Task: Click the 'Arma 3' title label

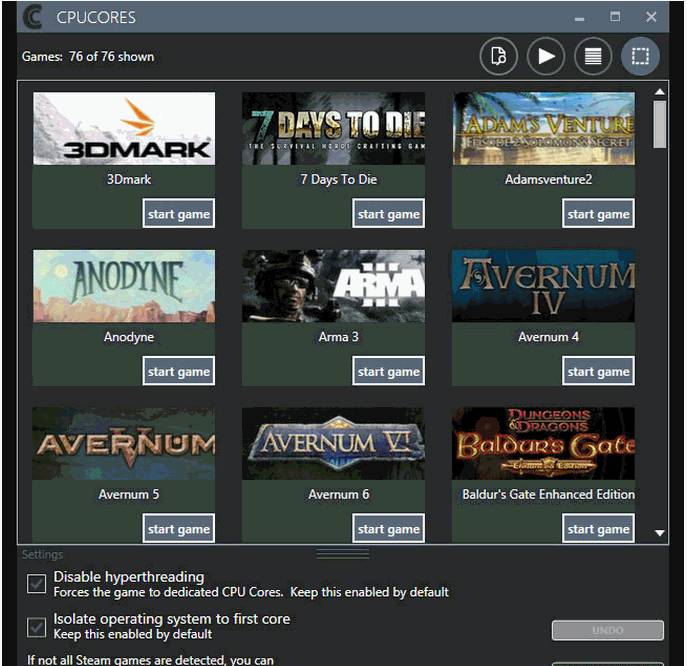Action: coord(339,337)
